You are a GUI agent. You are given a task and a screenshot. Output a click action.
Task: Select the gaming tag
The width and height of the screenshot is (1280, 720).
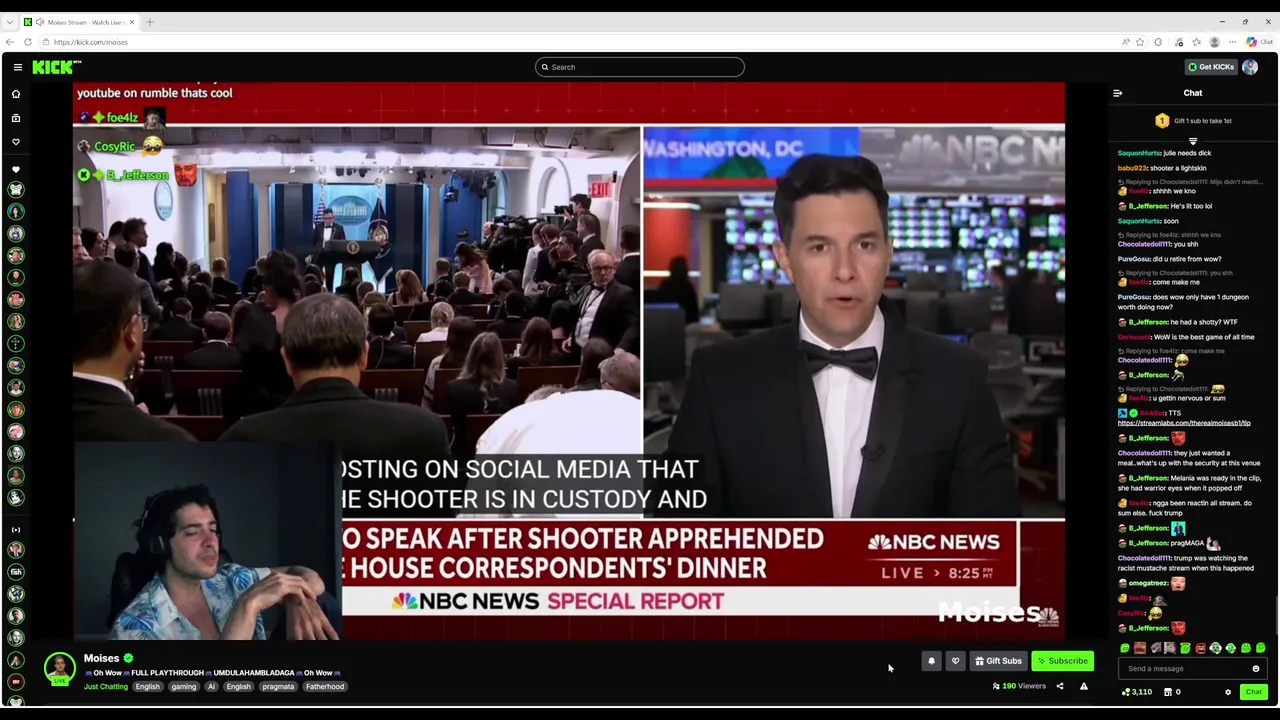(183, 687)
